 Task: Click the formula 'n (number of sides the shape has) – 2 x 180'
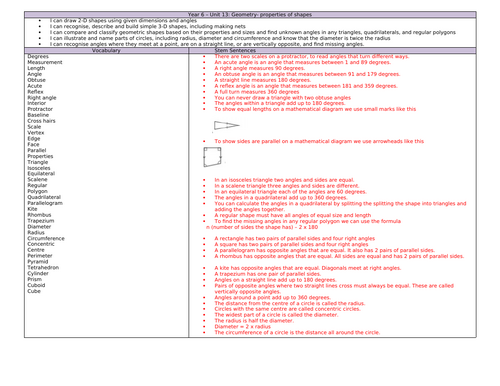pyautogui.click(x=262, y=227)
